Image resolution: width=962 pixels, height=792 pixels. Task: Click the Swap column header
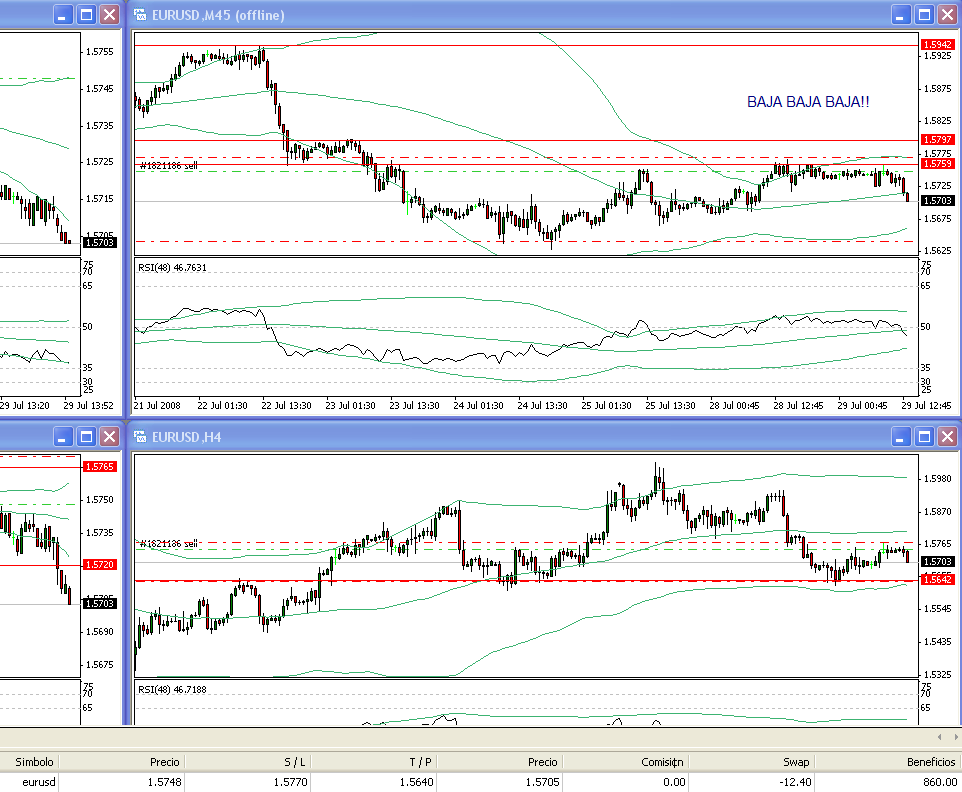796,762
